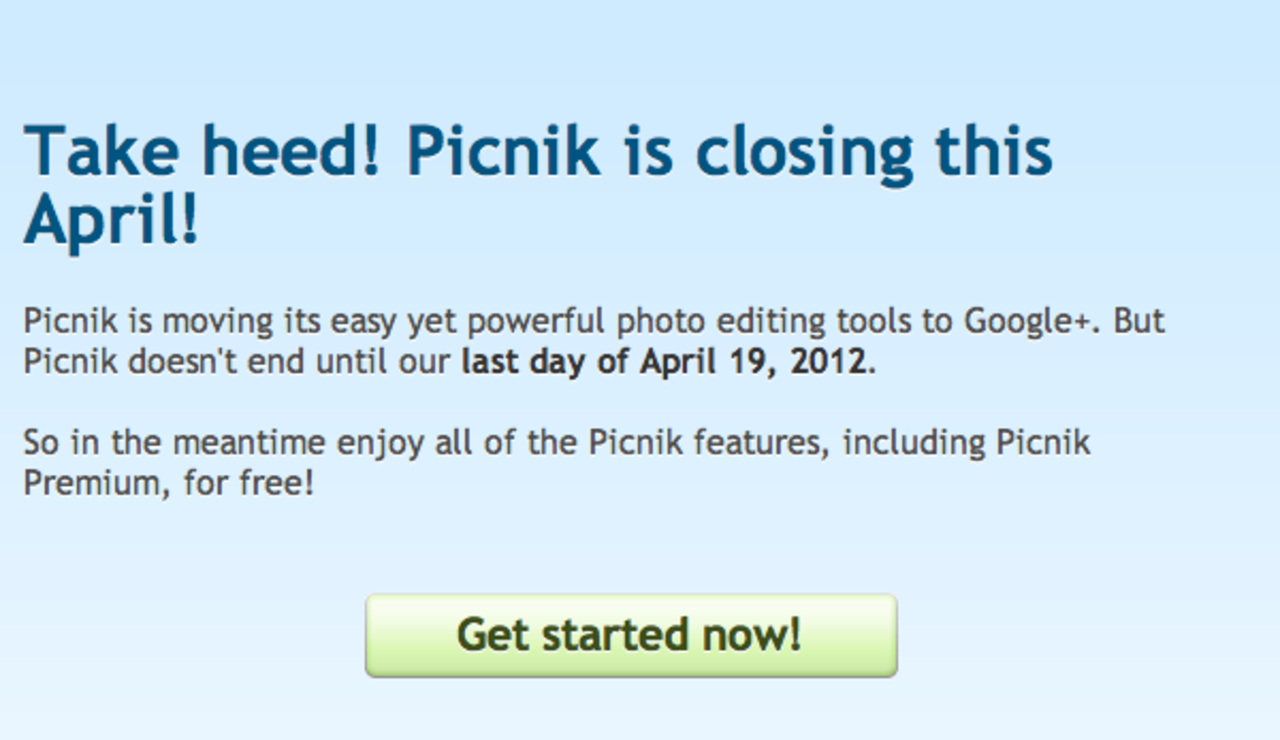This screenshot has height=740, width=1280.
Task: Click the word "features" in the second paragraph
Action: (755, 442)
